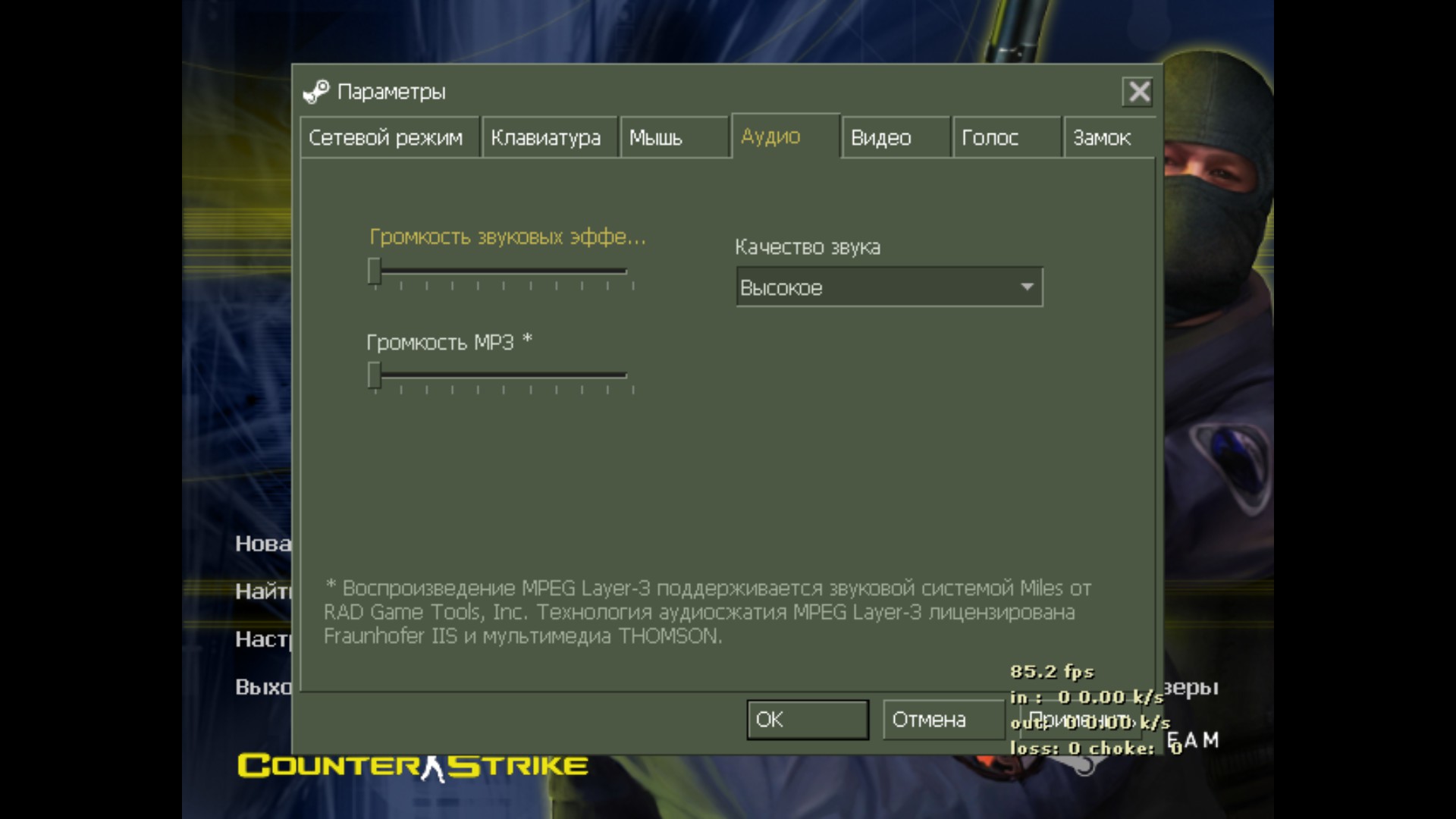Open the Найти серверы menu entry
The height and width of the screenshot is (819, 1456).
262,591
